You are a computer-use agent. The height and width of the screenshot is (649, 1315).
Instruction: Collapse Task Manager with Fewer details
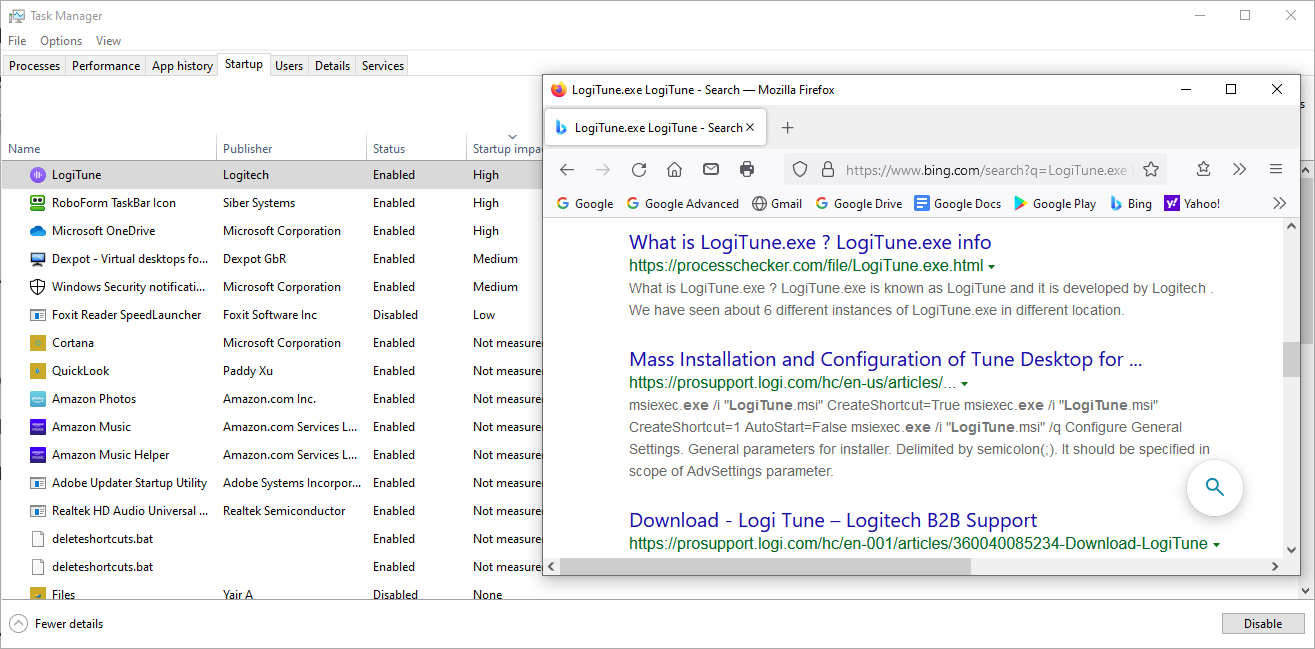[x=68, y=624]
